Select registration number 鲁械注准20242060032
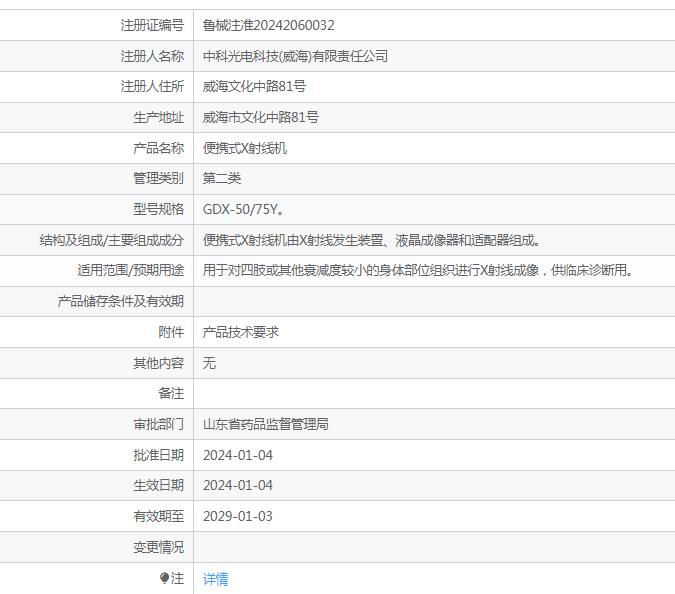The image size is (675, 594). pyautogui.click(x=269, y=25)
